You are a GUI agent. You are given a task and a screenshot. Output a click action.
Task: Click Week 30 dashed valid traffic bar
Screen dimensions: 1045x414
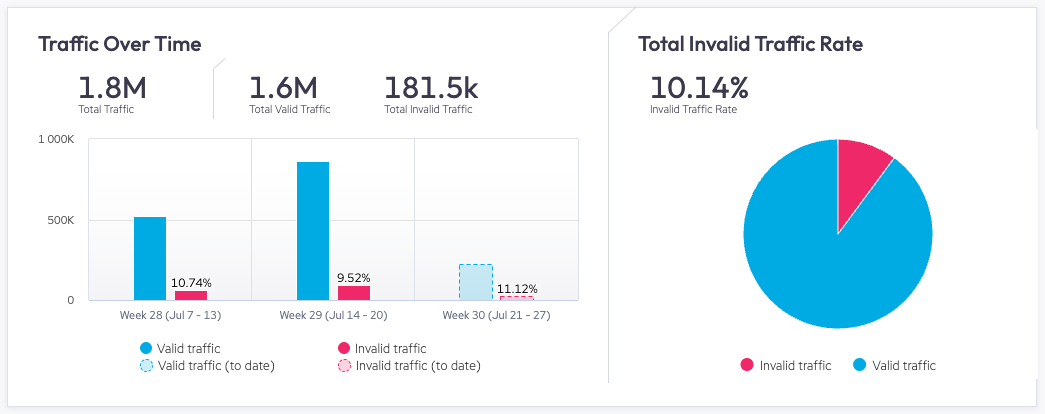(x=475, y=282)
